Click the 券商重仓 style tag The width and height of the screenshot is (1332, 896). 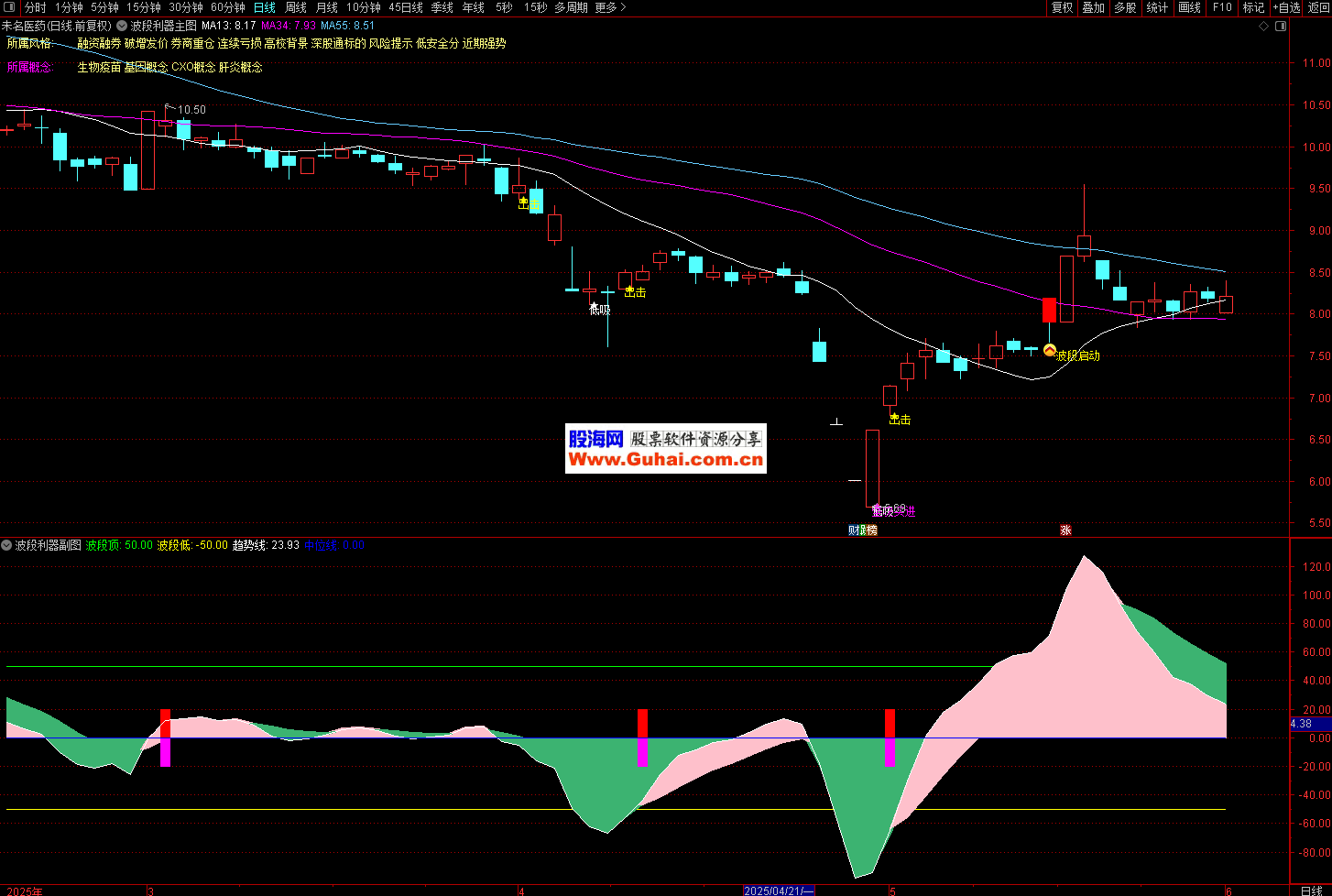192,43
